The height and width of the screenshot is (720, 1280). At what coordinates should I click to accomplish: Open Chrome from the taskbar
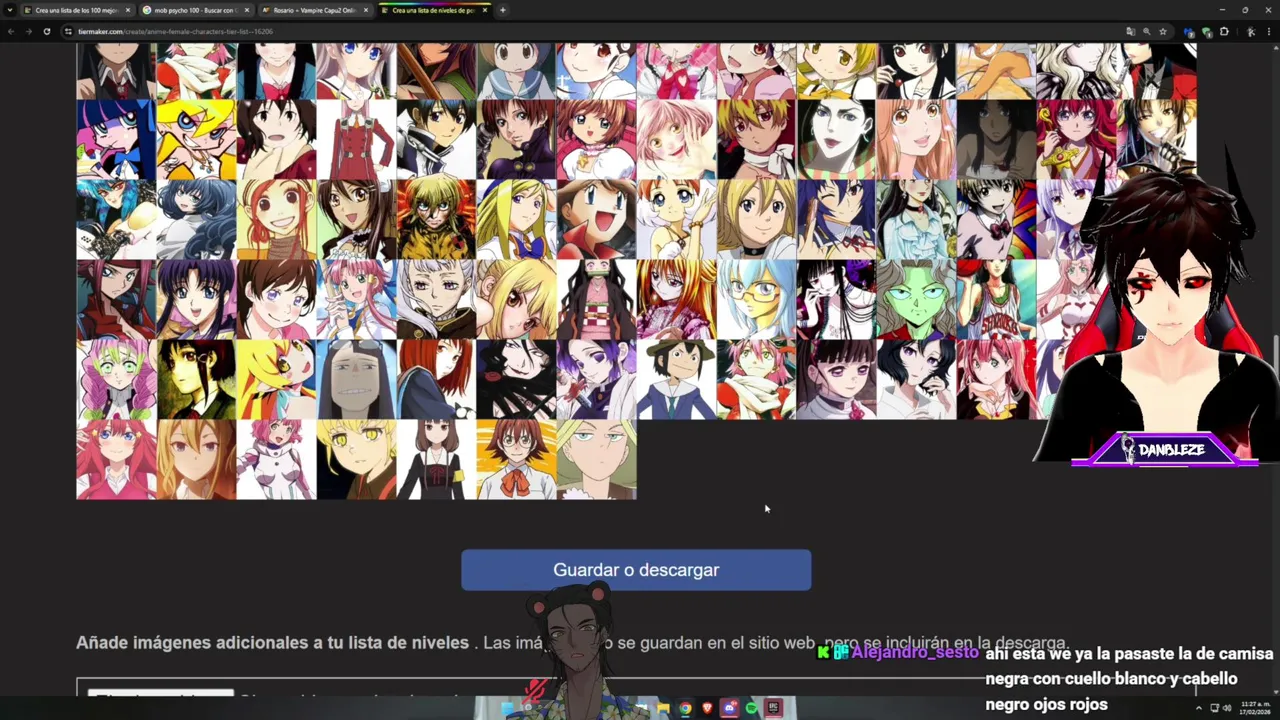(685, 708)
